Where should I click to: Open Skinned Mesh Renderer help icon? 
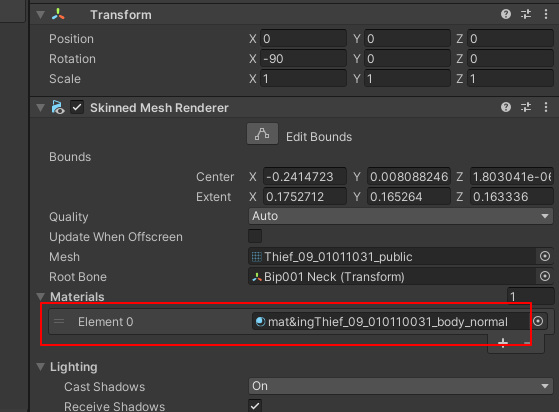506,107
